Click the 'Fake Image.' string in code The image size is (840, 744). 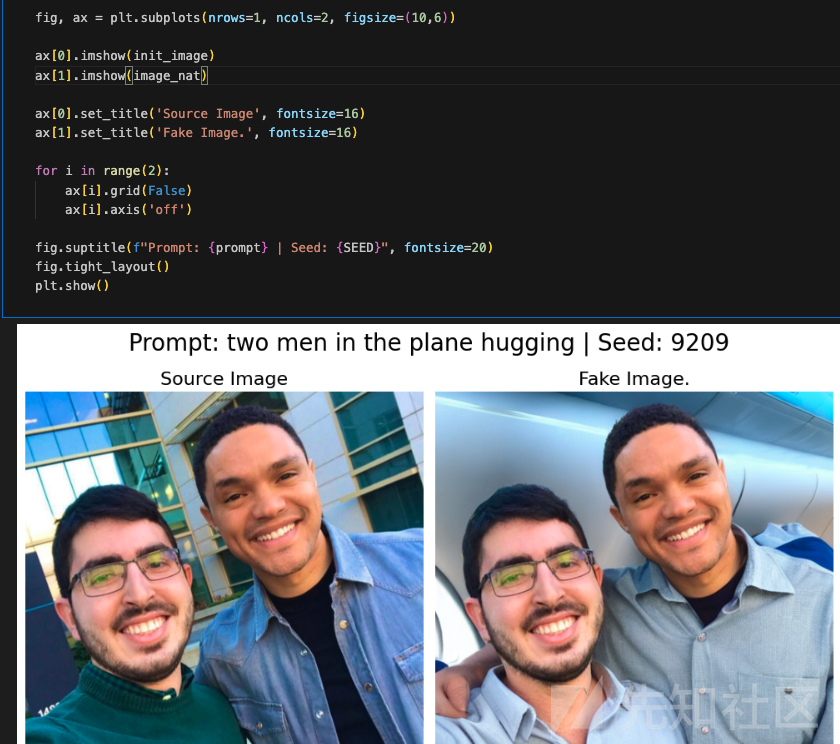pyautogui.click(x=204, y=133)
